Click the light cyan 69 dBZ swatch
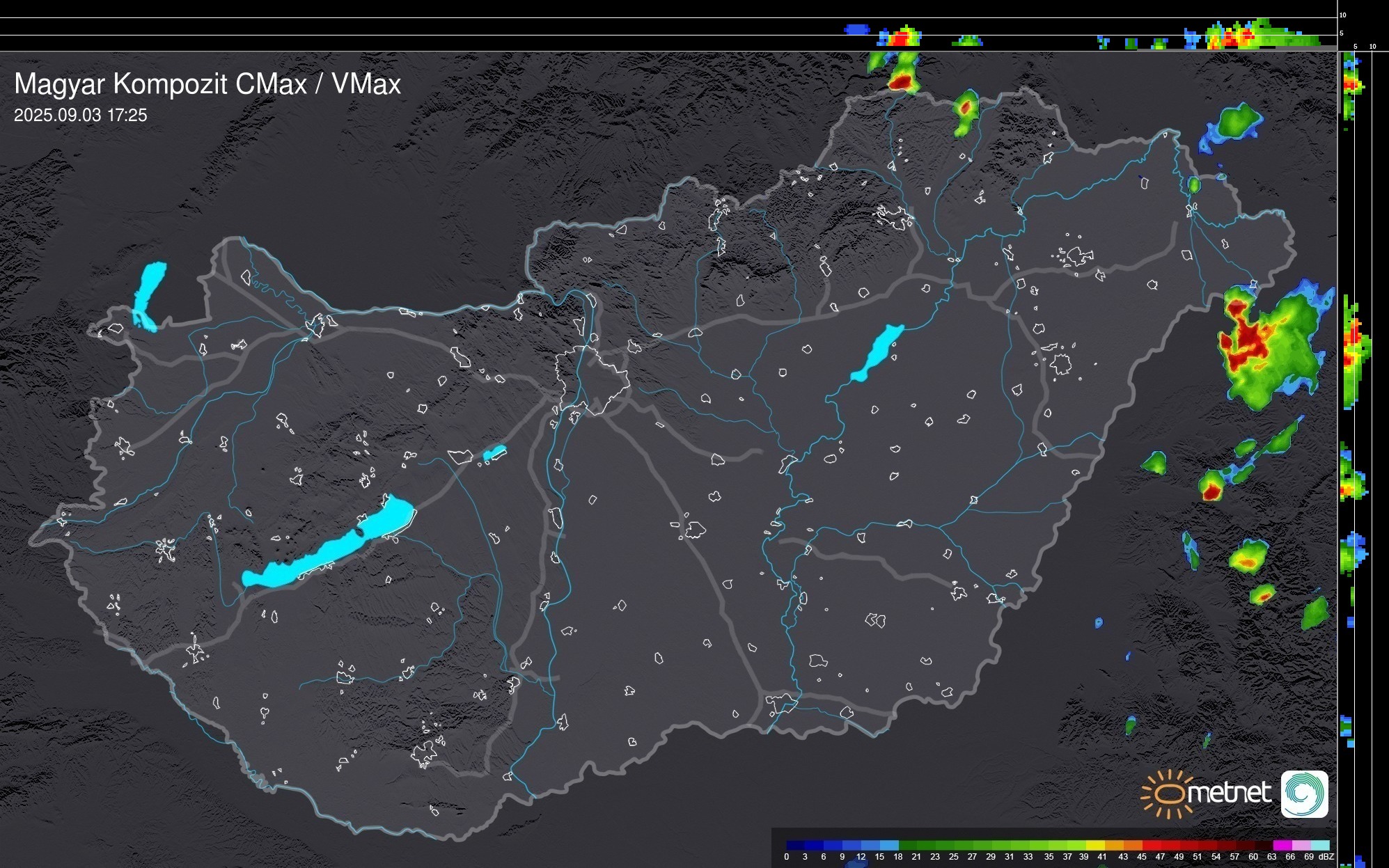The width and height of the screenshot is (1389, 868). pos(1319,844)
